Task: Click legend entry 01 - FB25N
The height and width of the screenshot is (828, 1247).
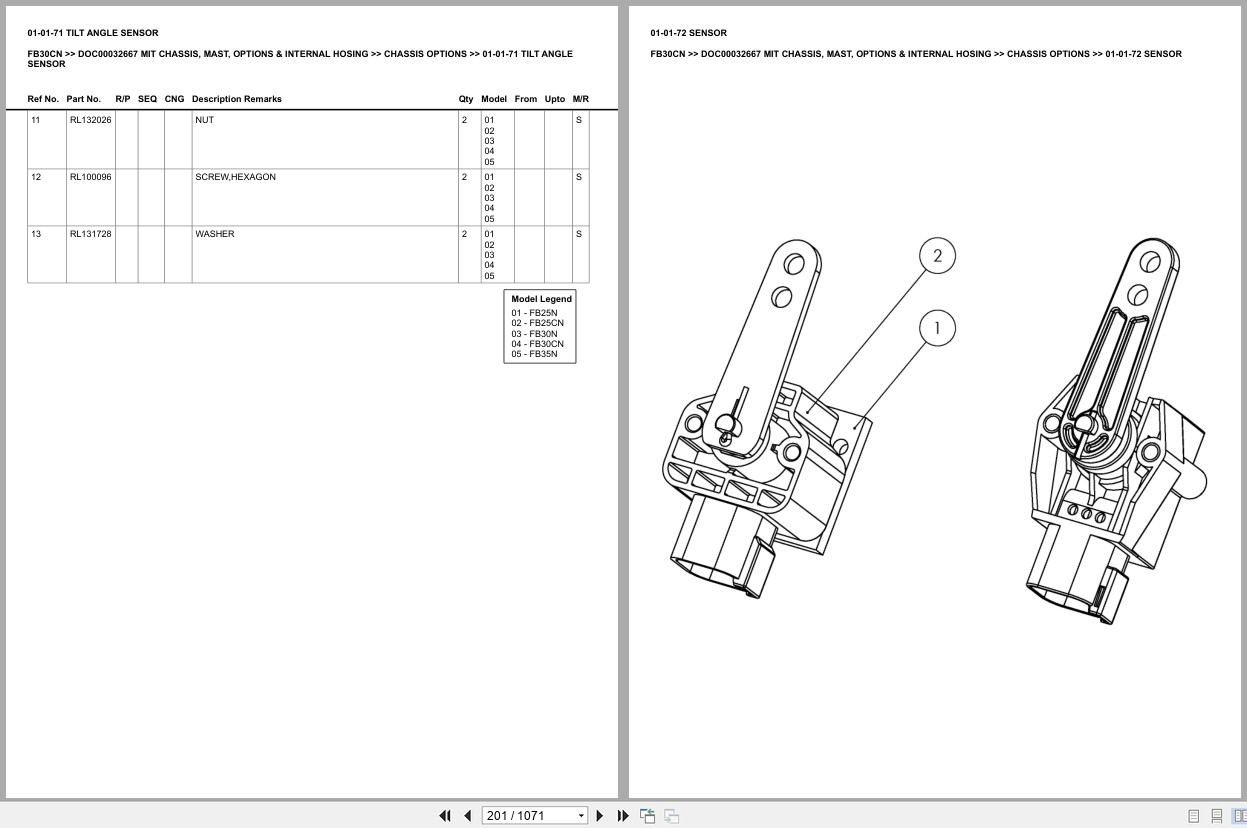Action: [535, 313]
